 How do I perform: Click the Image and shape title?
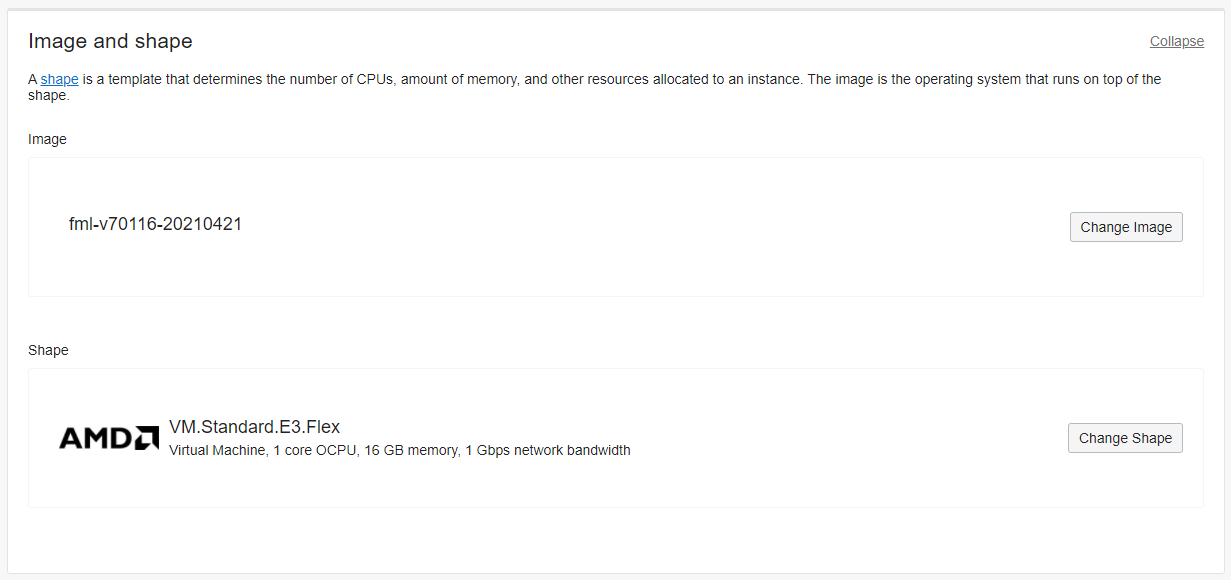110,41
